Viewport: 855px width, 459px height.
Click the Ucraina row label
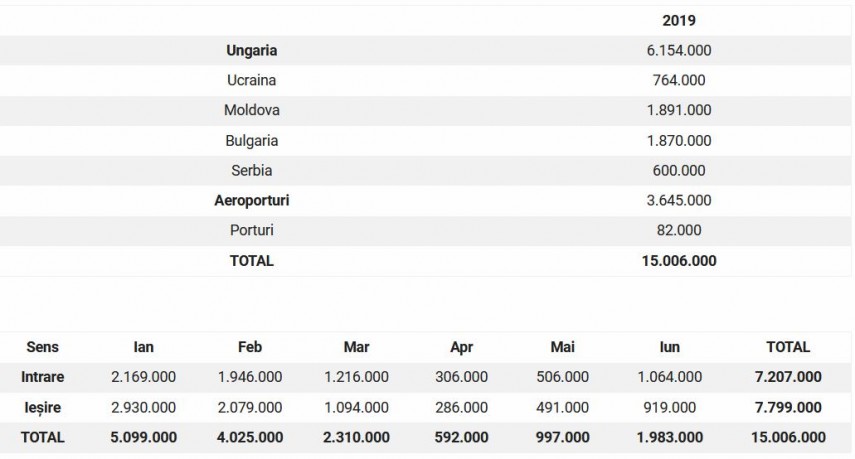[x=251, y=80]
